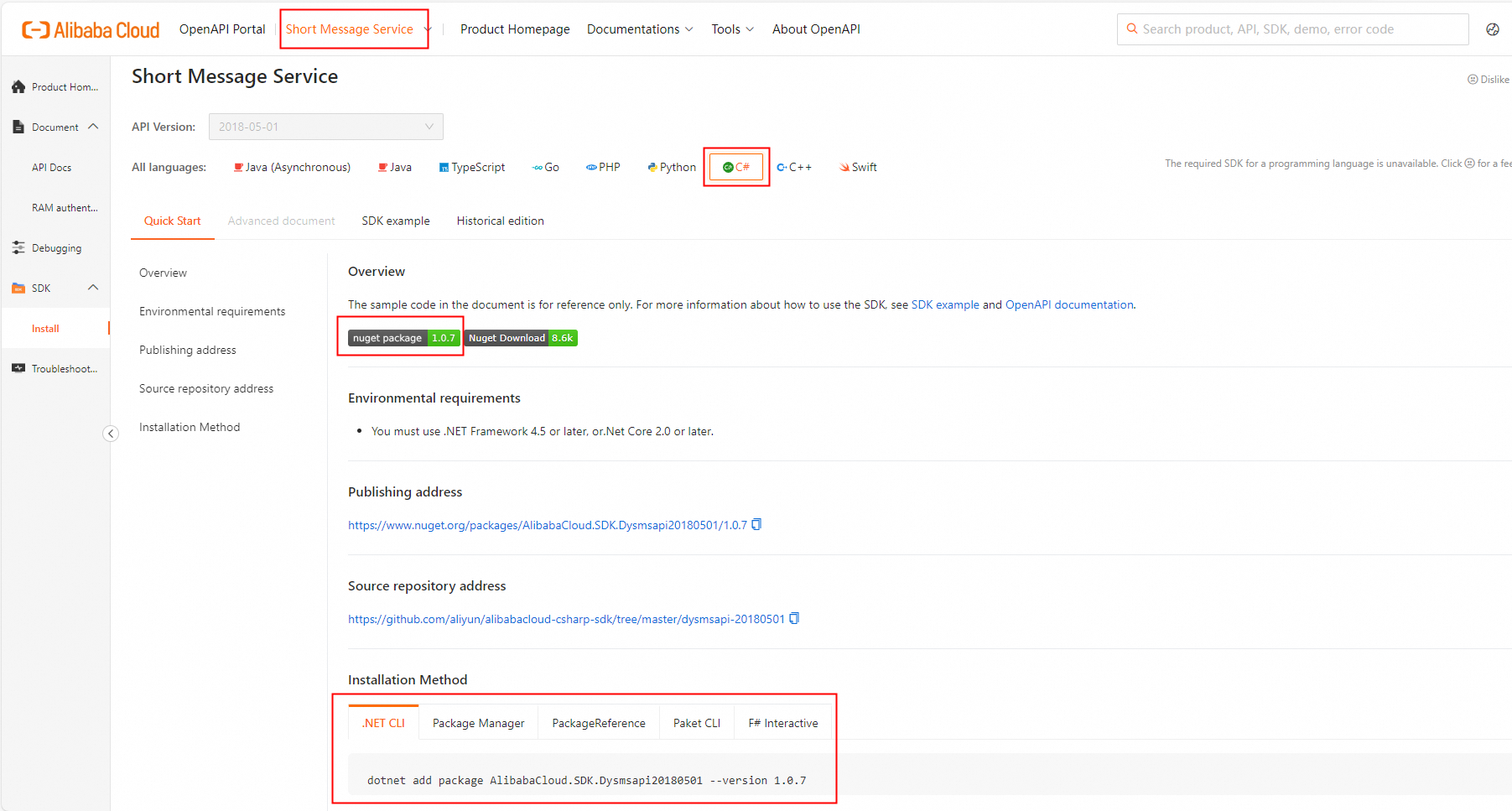
Task: Open API Docs in sidebar
Action: pyautogui.click(x=51, y=167)
